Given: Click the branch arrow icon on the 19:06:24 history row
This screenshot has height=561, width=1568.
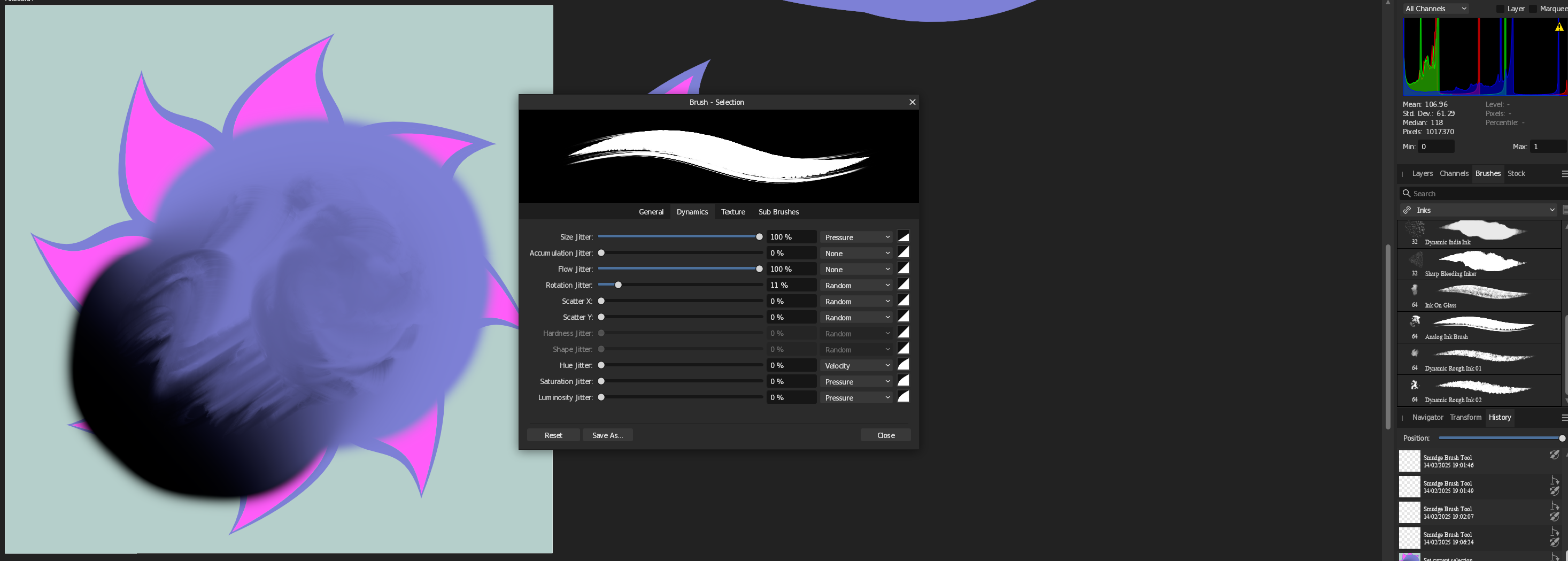Looking at the screenshot, I should (x=1555, y=532).
